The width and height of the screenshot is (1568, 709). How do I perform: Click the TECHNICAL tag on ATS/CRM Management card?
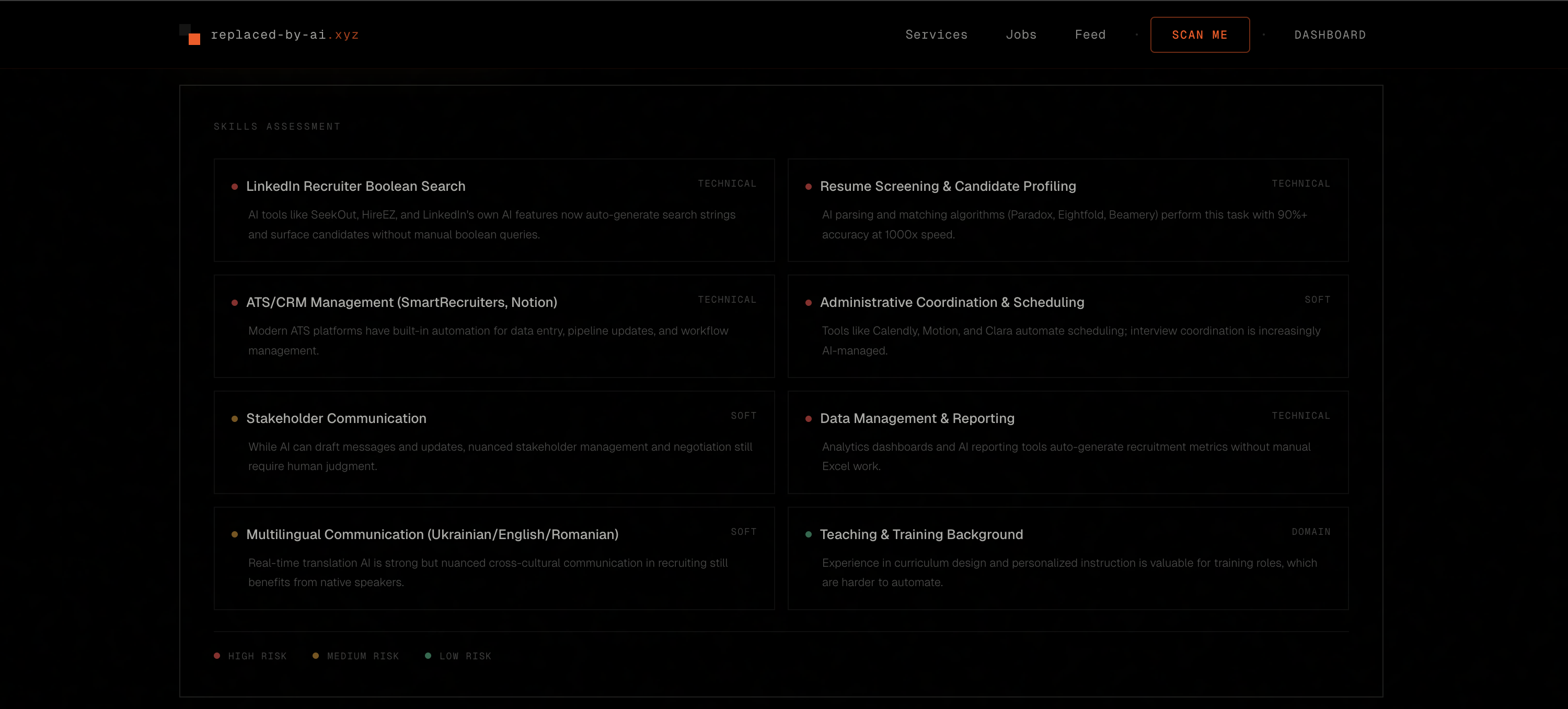(x=727, y=299)
